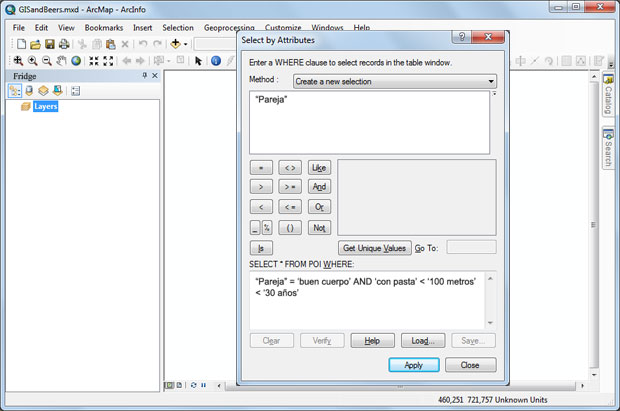
Task: Close the Fridge panel
Action: (x=155, y=75)
